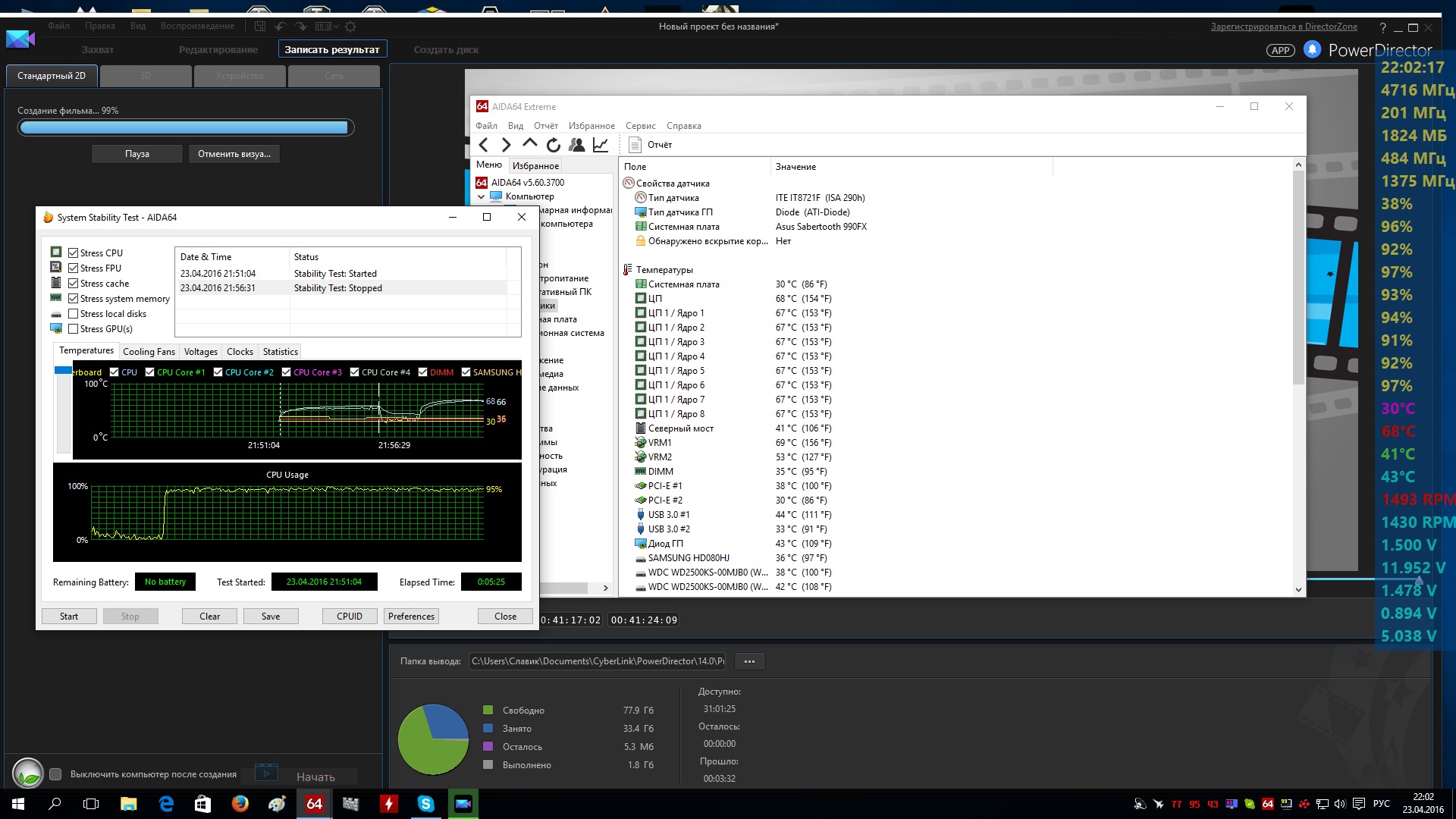Uncheck the Stress FPU option
The width and height of the screenshot is (1456, 819).
pyautogui.click(x=74, y=268)
